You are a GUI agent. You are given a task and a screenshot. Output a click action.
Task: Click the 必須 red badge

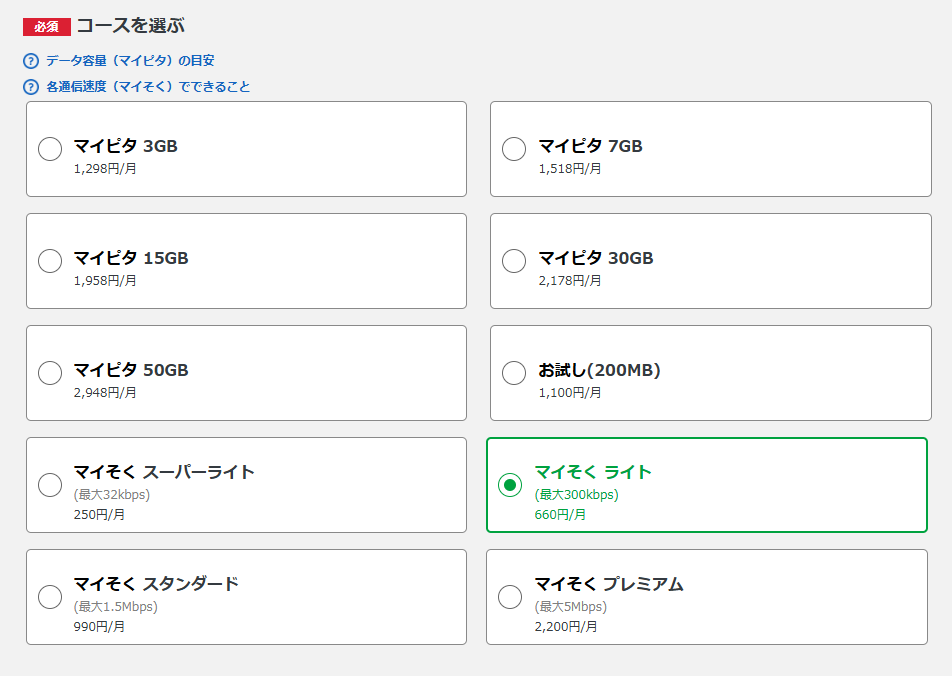coord(46,27)
